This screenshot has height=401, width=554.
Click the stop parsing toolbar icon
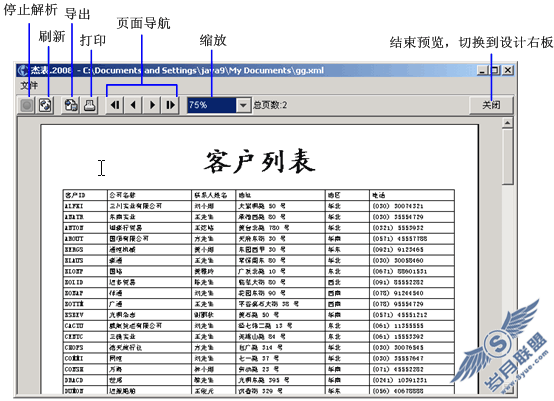click(x=26, y=105)
